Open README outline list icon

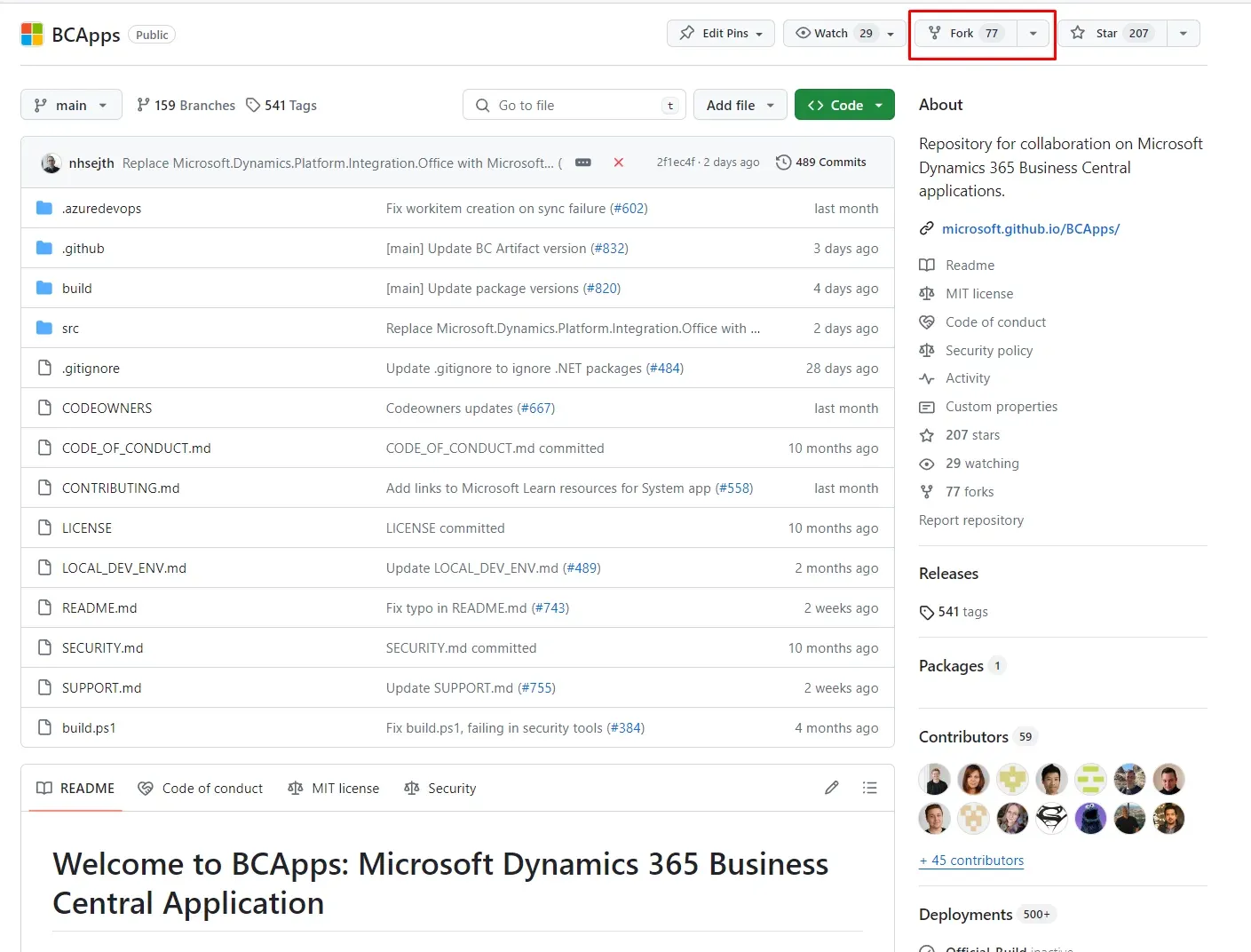click(x=870, y=788)
